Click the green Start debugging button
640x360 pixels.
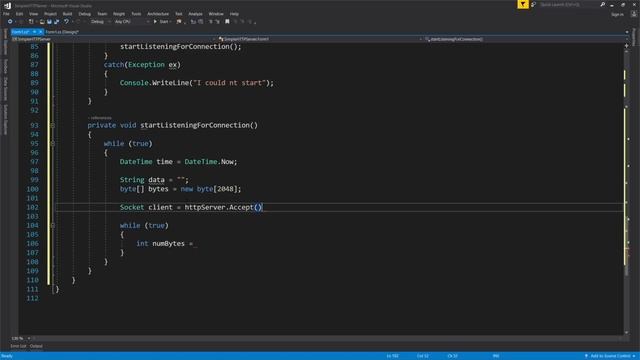point(162,22)
